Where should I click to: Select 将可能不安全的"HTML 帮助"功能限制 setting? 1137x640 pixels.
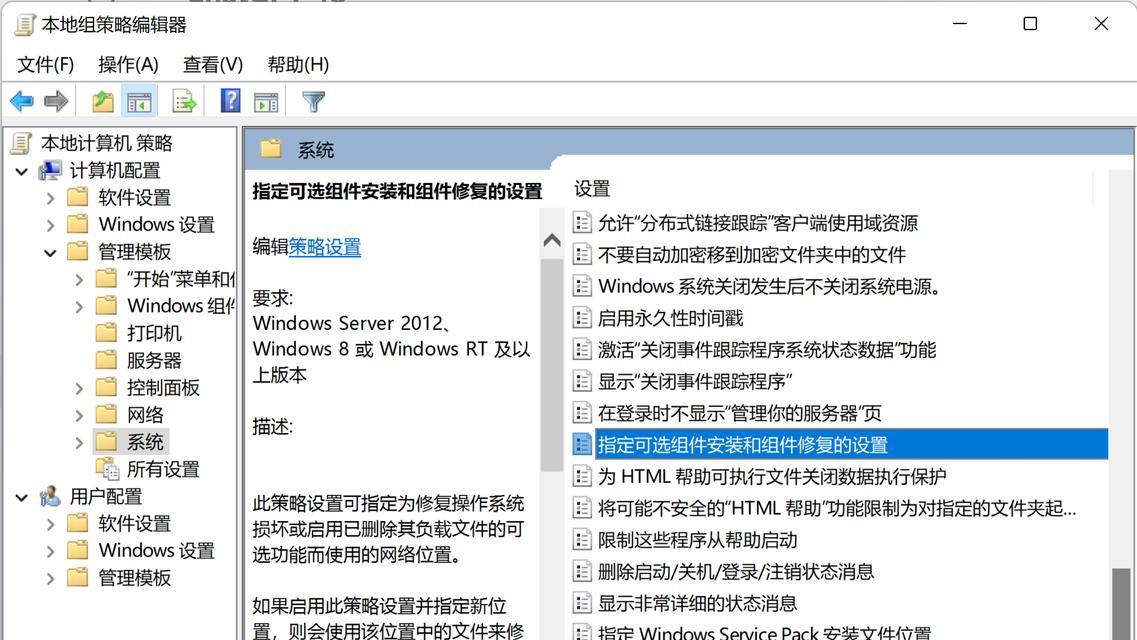[837, 508]
